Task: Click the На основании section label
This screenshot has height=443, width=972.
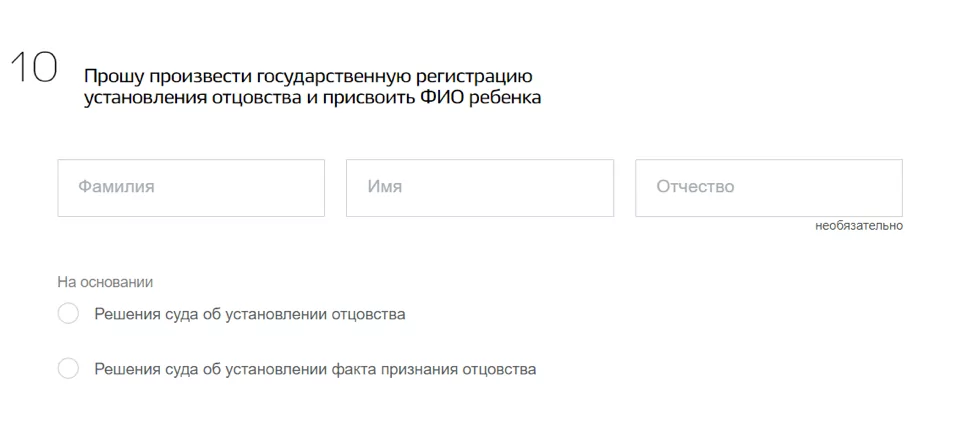Action: click(x=105, y=283)
